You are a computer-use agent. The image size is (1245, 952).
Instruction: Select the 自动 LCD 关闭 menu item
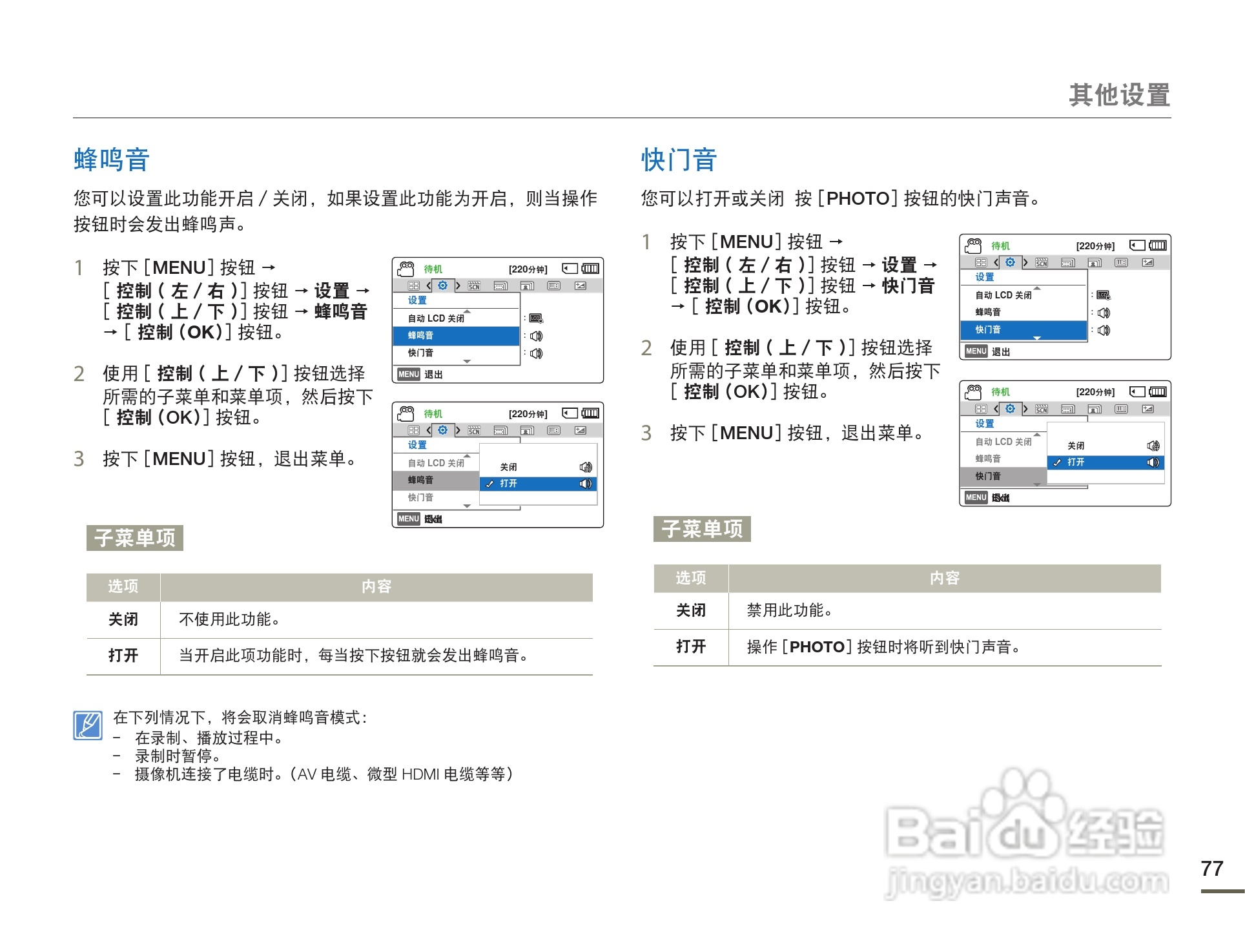coord(437,318)
